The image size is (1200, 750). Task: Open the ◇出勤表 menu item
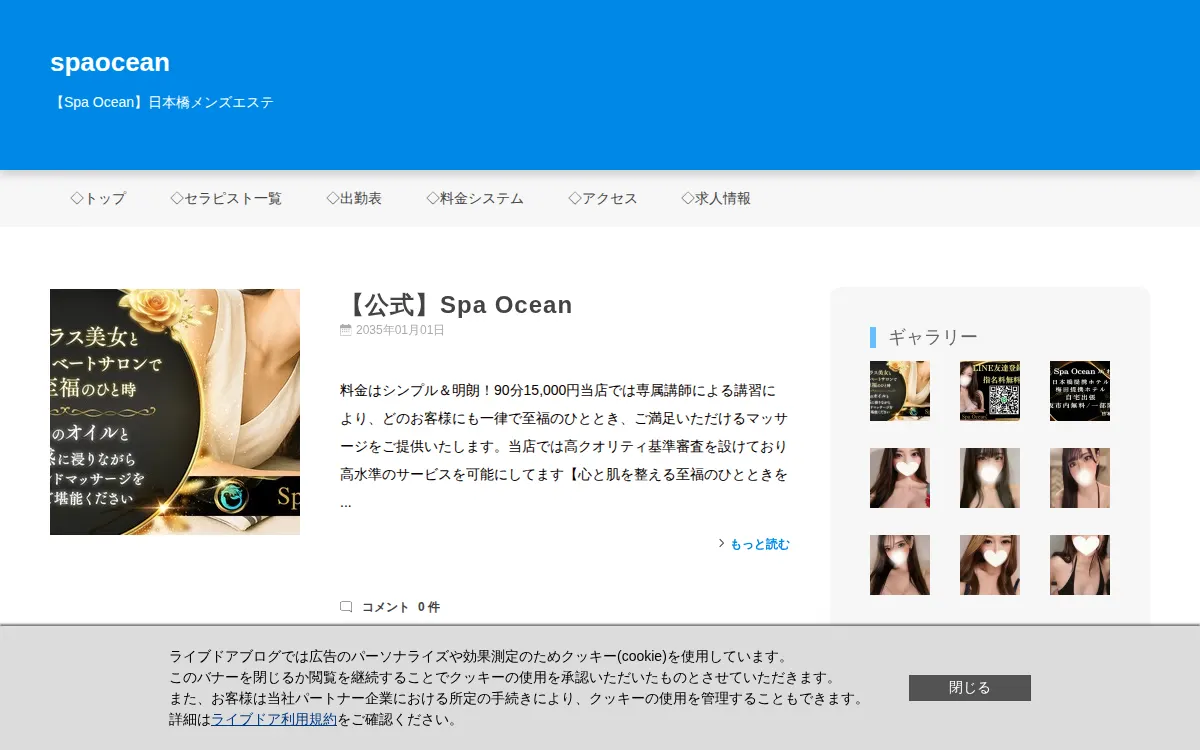point(354,198)
